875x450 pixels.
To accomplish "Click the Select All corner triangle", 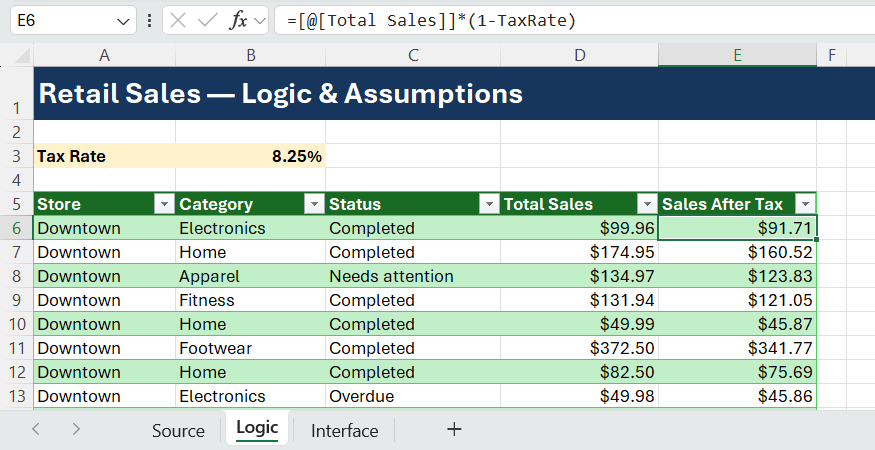I will (x=22, y=55).
